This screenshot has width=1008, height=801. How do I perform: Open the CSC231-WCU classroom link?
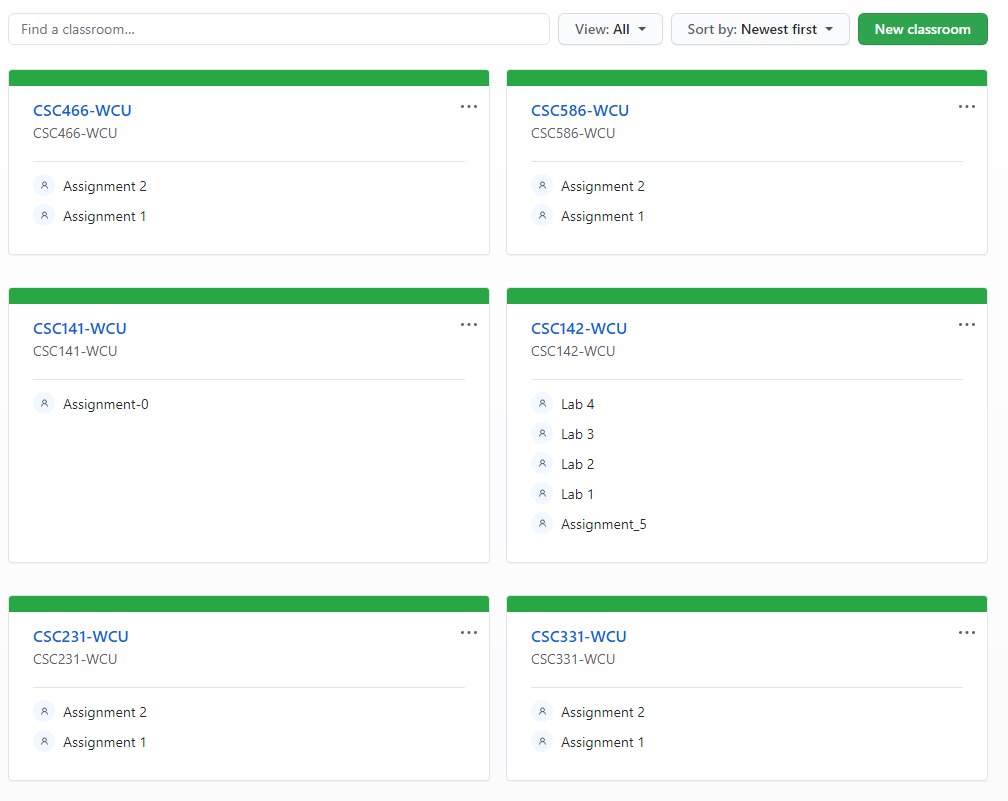81,636
